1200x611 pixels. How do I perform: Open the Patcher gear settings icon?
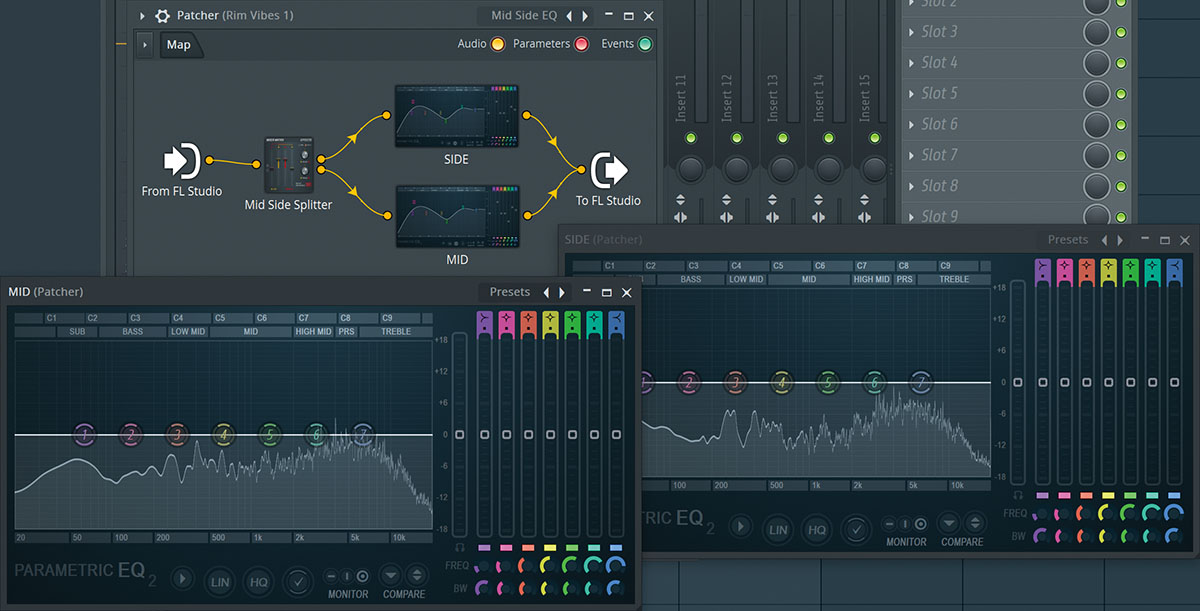tap(162, 16)
